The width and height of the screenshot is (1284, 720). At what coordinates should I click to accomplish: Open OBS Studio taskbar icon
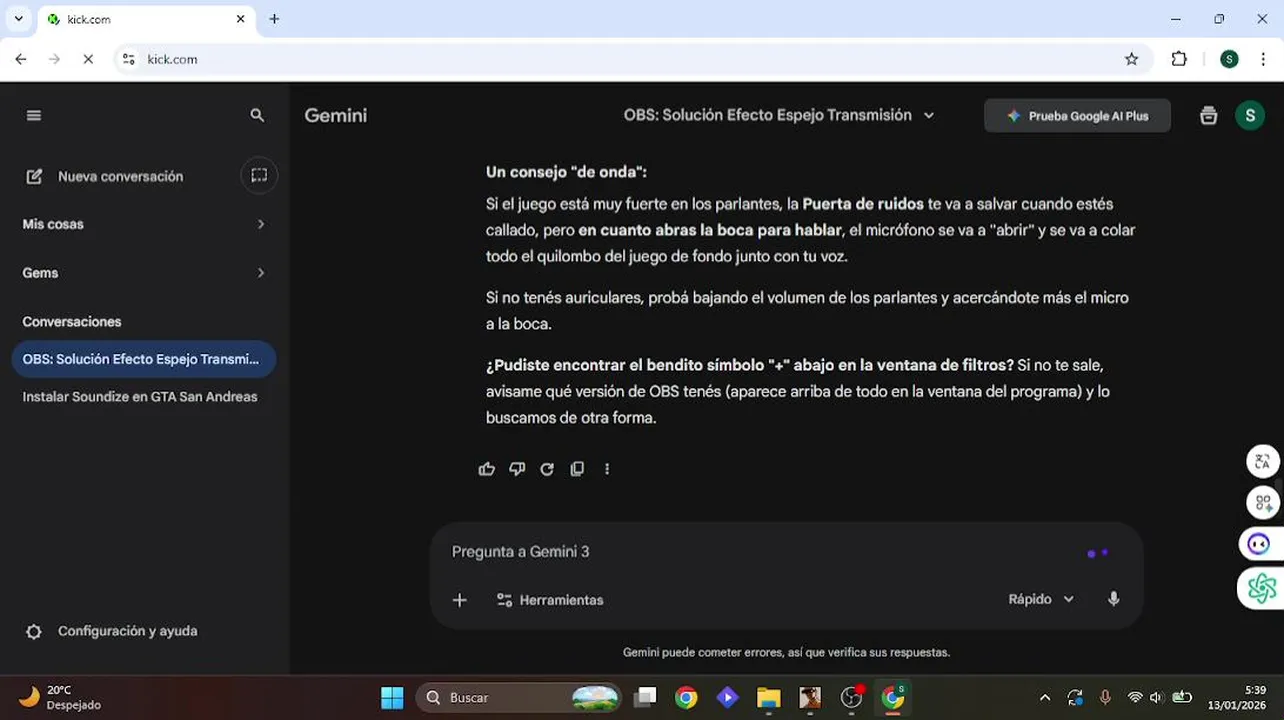point(851,697)
